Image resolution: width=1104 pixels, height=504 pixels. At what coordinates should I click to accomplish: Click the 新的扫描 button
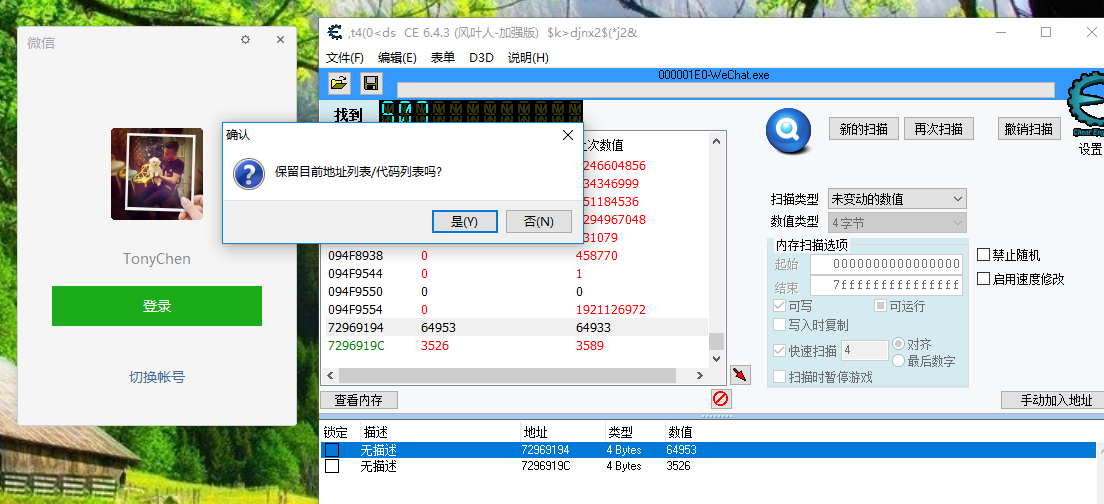(x=864, y=129)
